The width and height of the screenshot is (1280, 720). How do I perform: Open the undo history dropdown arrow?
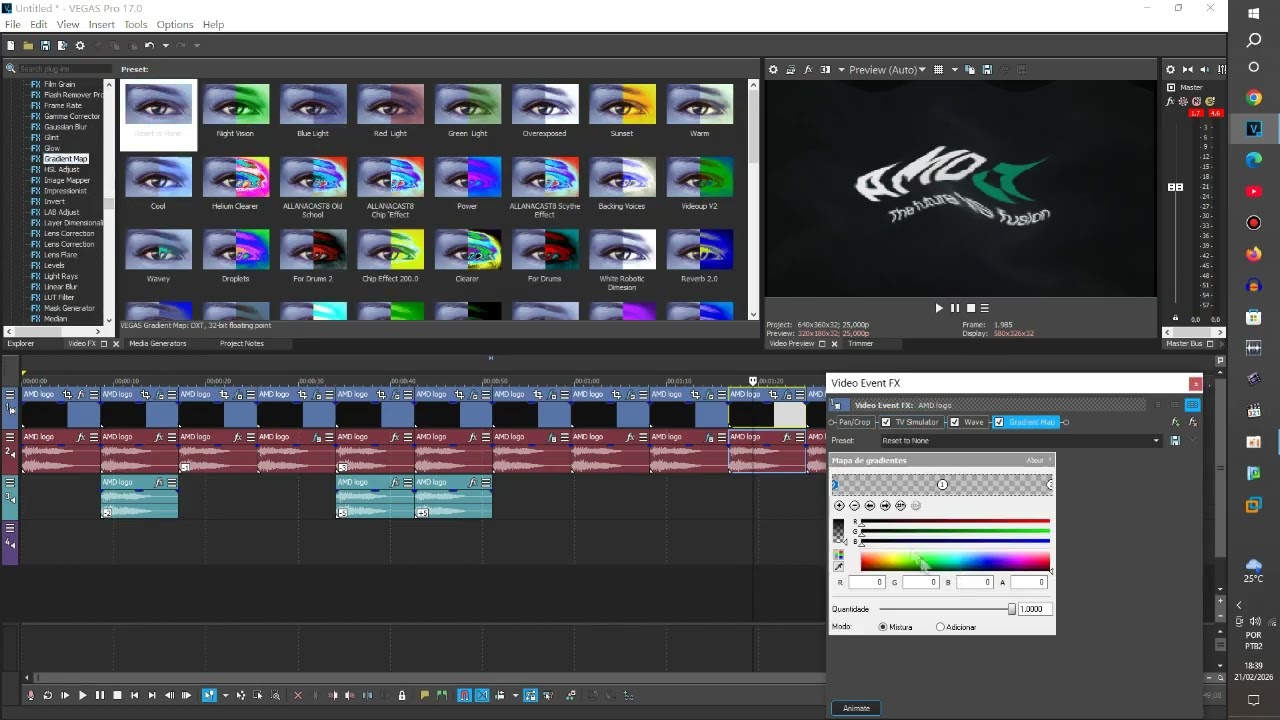click(165, 45)
